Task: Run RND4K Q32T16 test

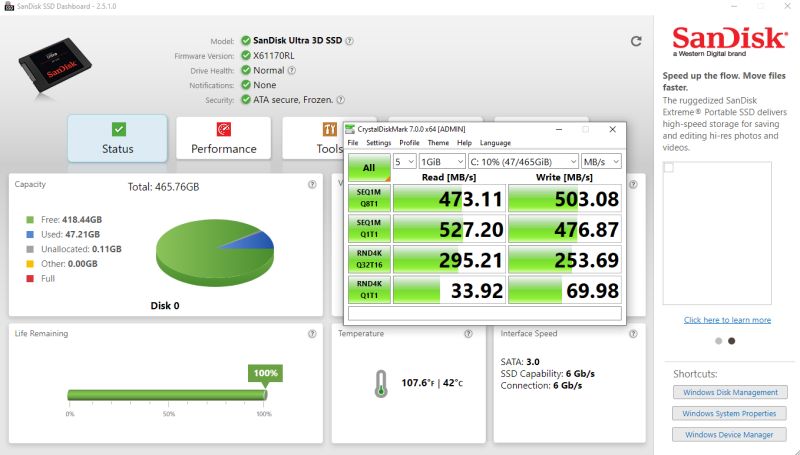Action: (x=369, y=259)
